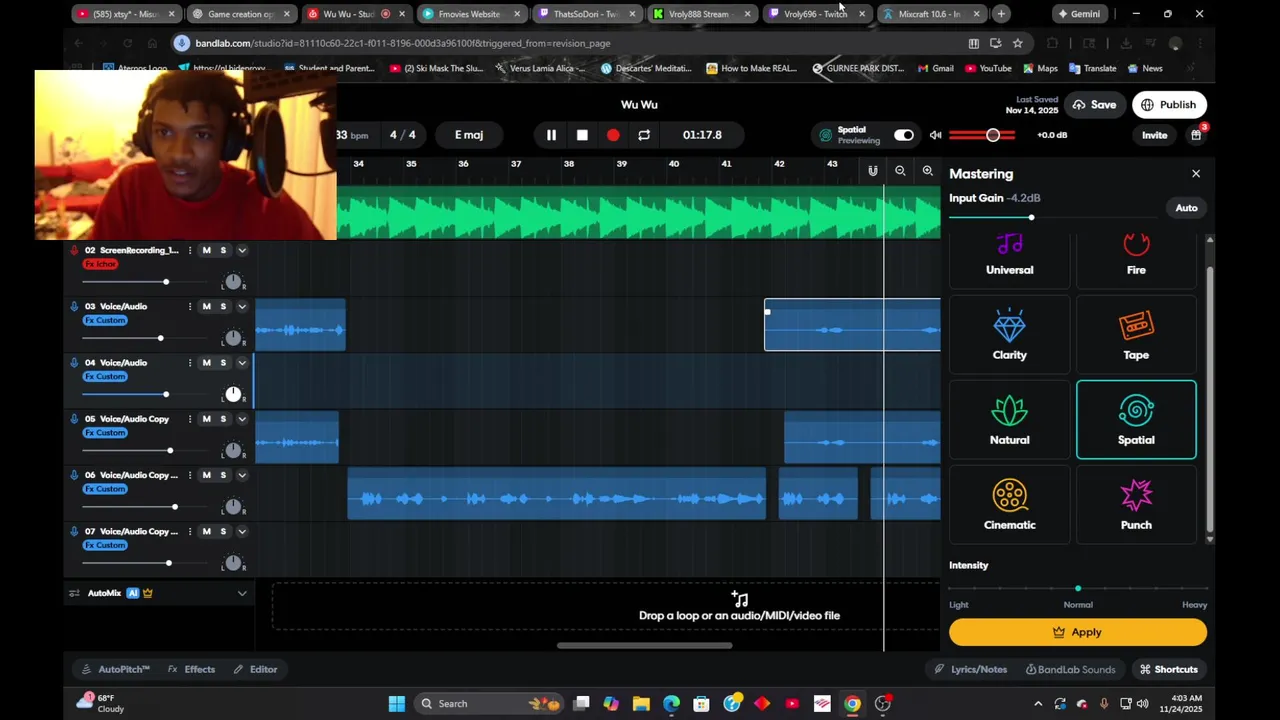Select the track 03 audio region at bar 42
The height and width of the screenshot is (720, 1280).
(852, 325)
